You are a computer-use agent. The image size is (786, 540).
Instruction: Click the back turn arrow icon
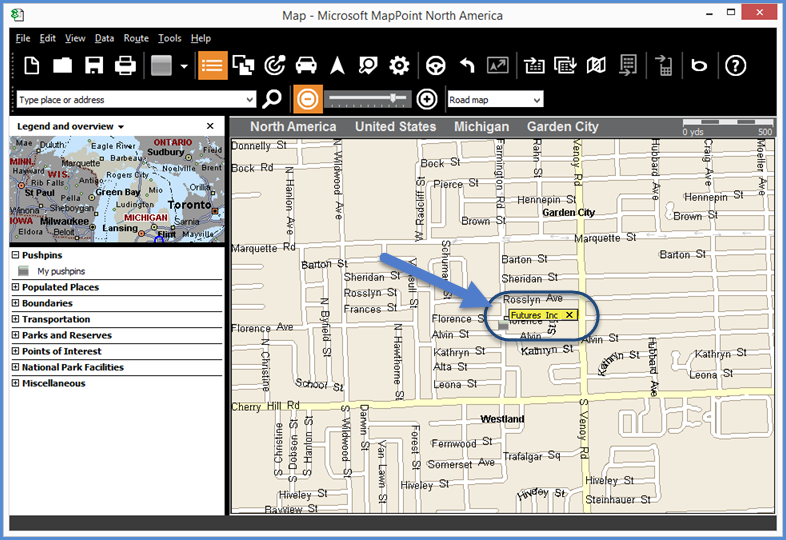(467, 66)
